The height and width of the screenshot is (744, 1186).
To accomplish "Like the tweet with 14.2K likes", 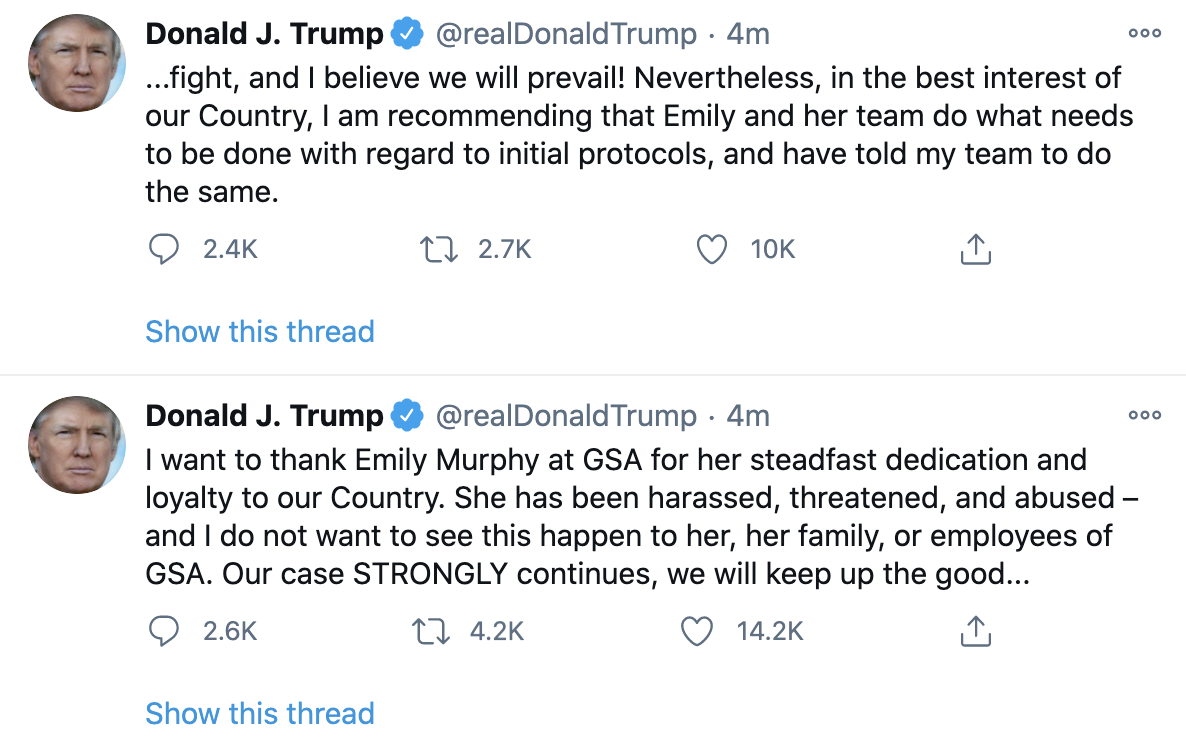I will pos(697,631).
